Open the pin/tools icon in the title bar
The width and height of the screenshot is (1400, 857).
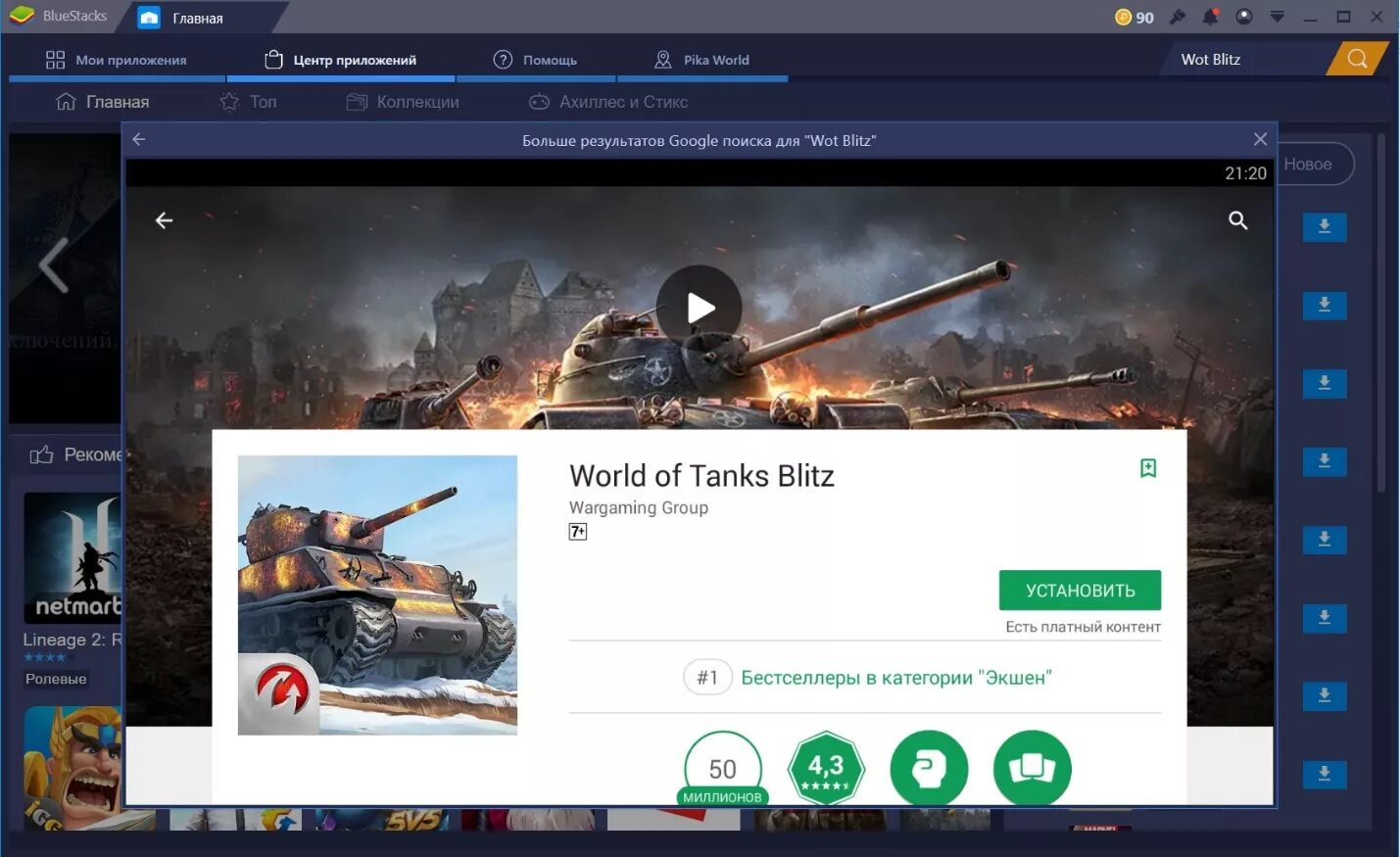(x=1178, y=17)
